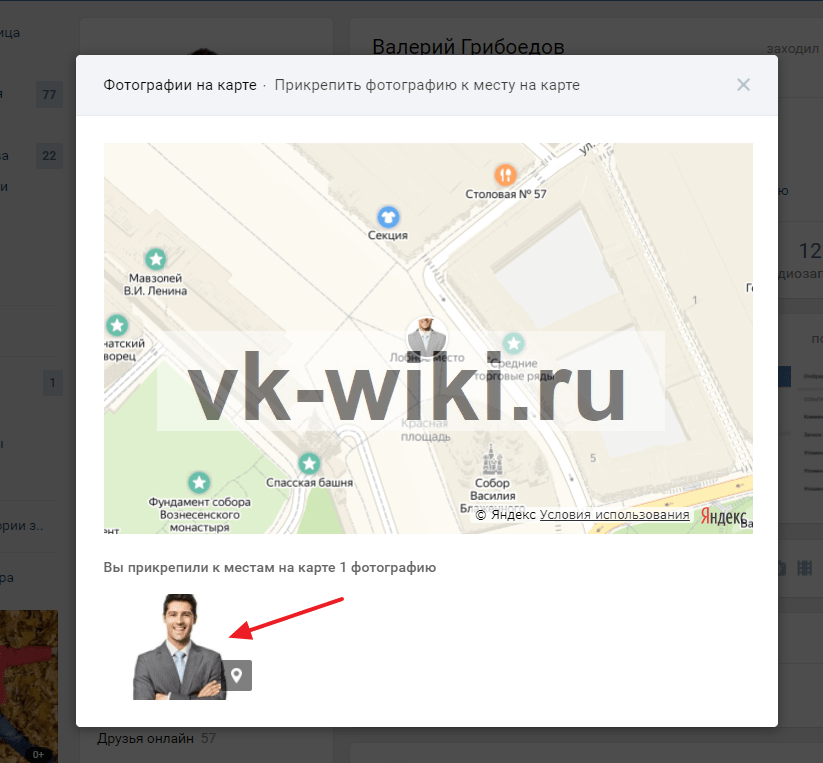Select Прикрепить фотографию к месту на карте
This screenshot has height=763, width=823.
pyautogui.click(x=427, y=85)
